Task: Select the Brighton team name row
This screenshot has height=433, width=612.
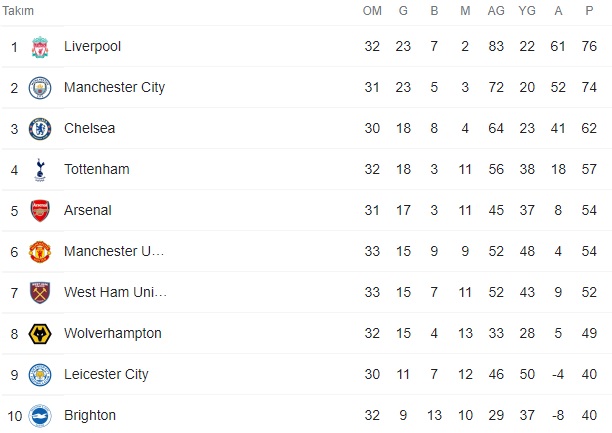Action: (89, 415)
